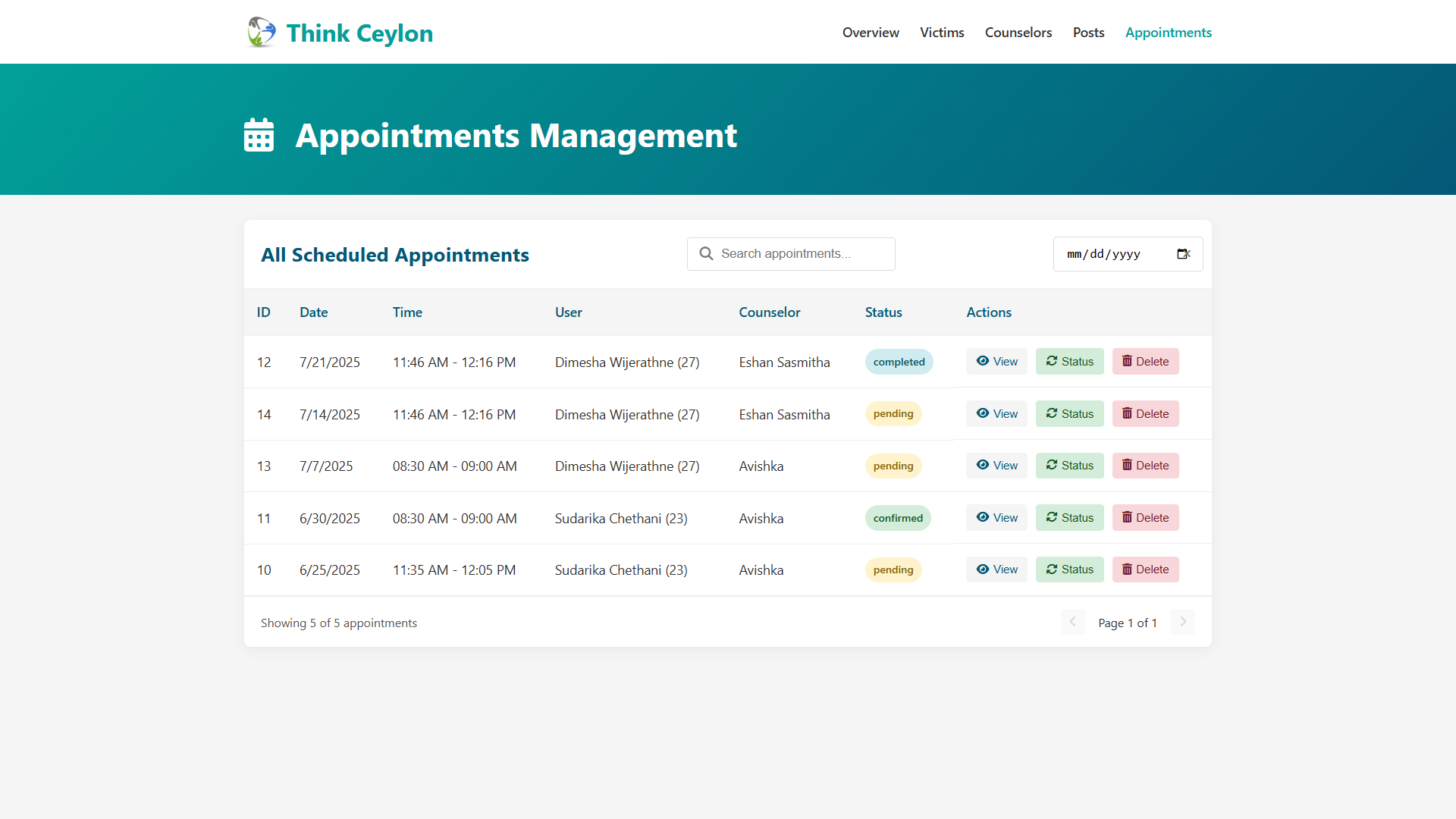Click the User column header
1456x819 pixels.
pyautogui.click(x=569, y=312)
